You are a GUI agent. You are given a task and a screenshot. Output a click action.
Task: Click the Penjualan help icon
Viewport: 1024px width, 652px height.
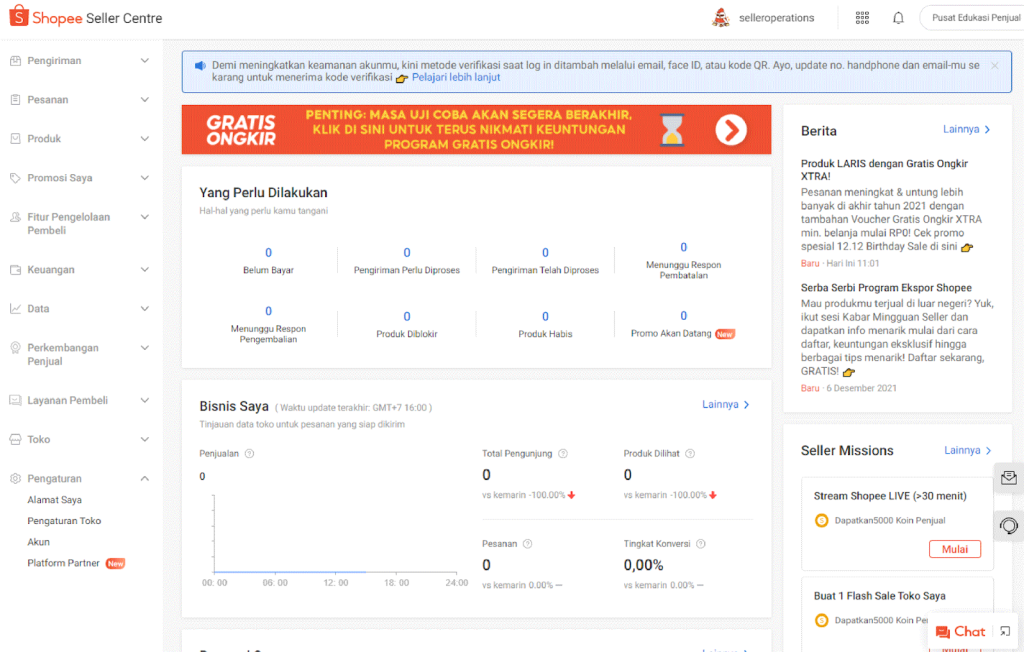[x=249, y=453]
